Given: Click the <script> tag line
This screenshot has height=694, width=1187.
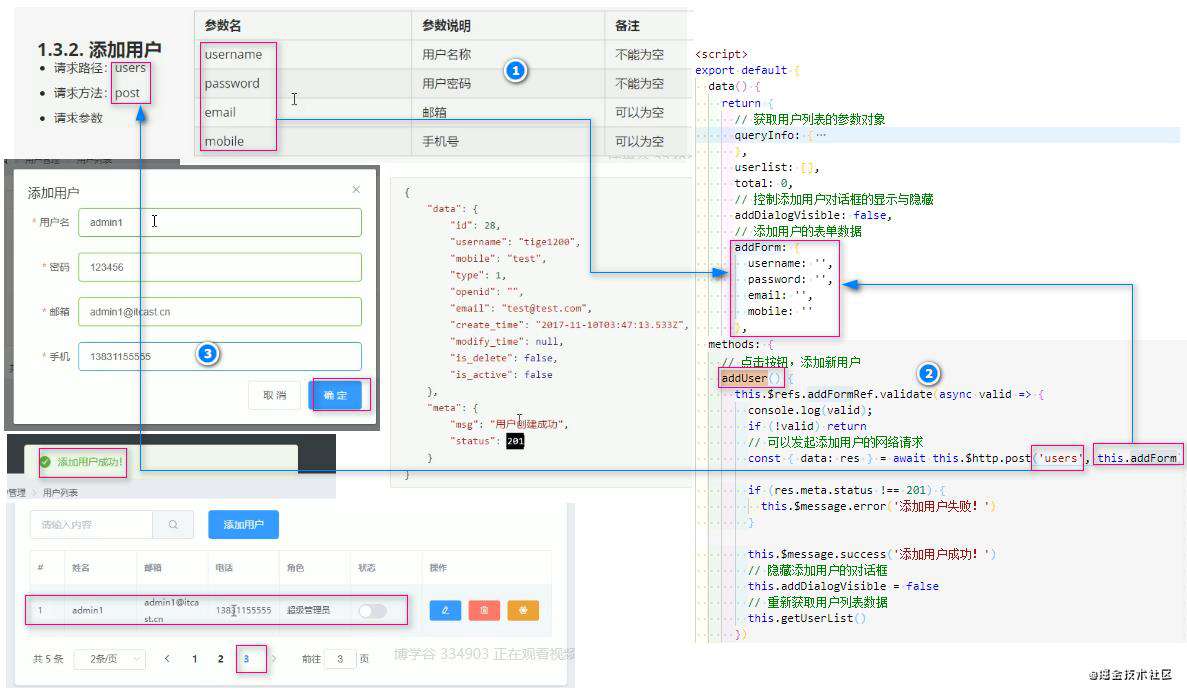Looking at the screenshot, I should (721, 54).
